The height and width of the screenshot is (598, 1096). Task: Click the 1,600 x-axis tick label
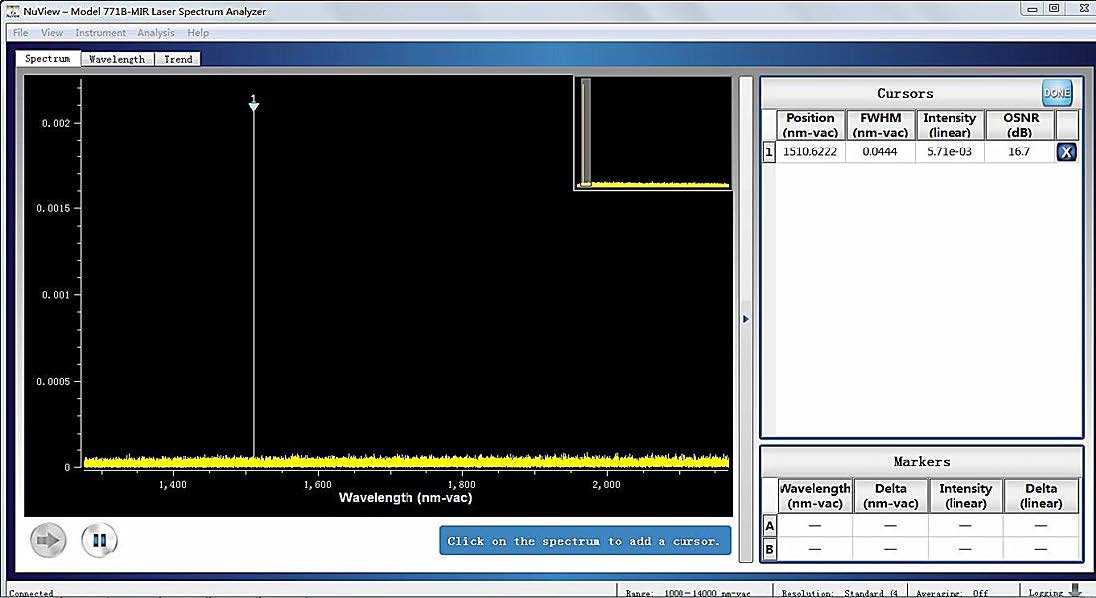click(317, 484)
